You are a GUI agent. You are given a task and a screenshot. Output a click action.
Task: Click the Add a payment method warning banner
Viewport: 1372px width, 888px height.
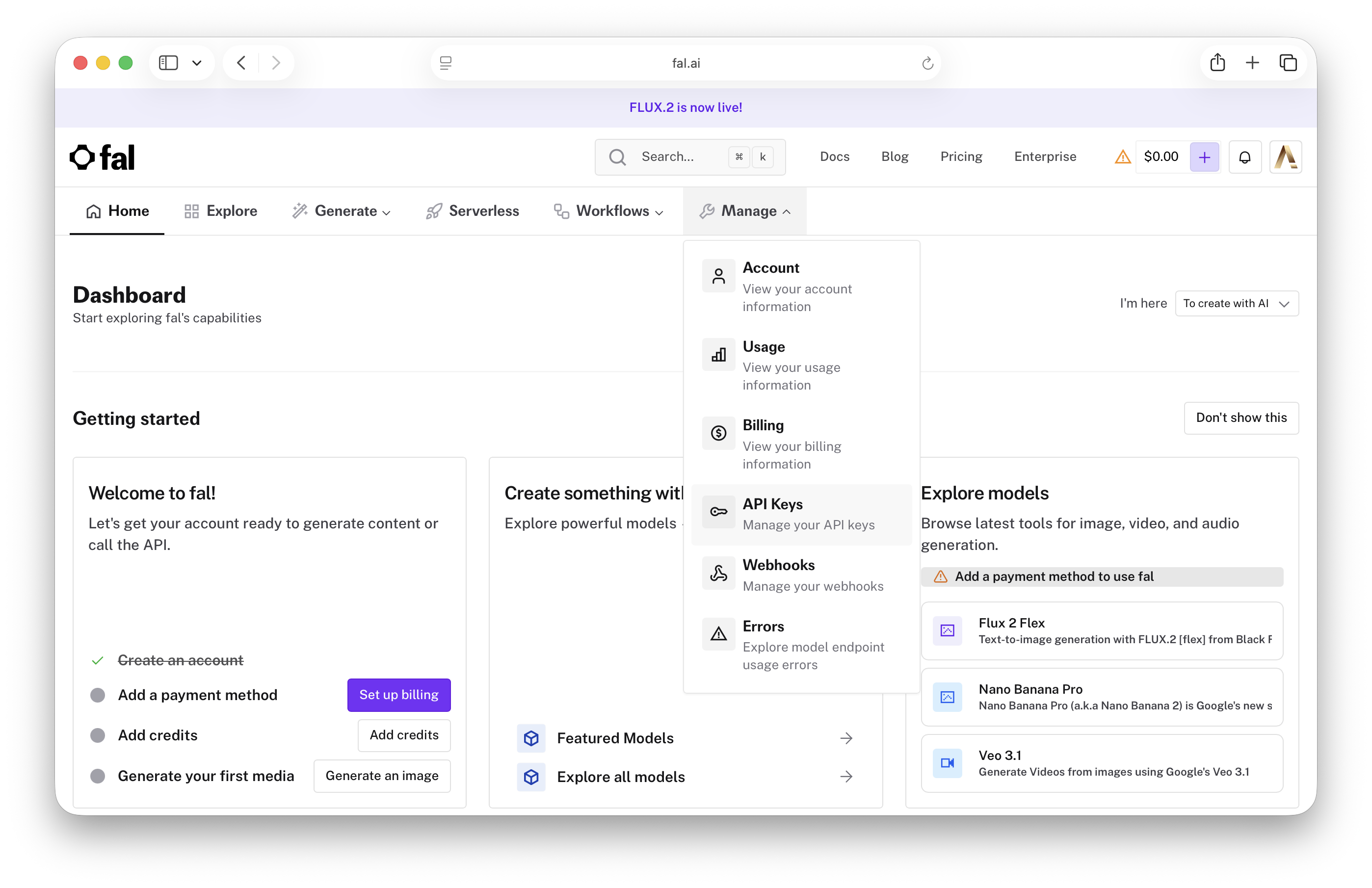pyautogui.click(x=1102, y=577)
